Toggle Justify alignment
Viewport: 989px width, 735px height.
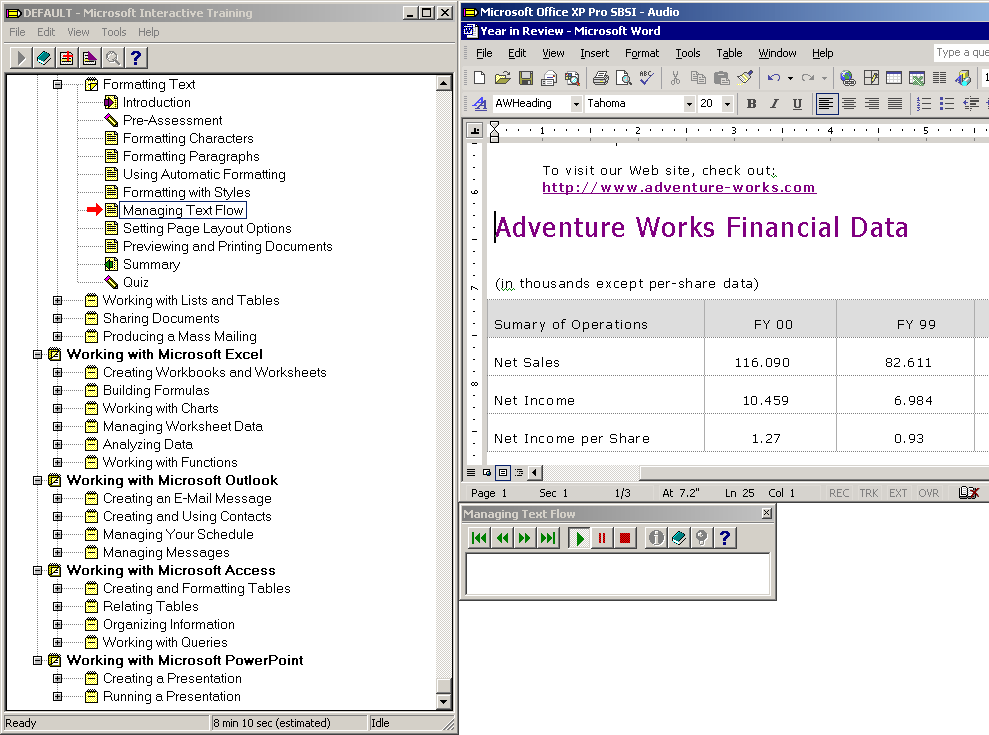click(x=894, y=103)
